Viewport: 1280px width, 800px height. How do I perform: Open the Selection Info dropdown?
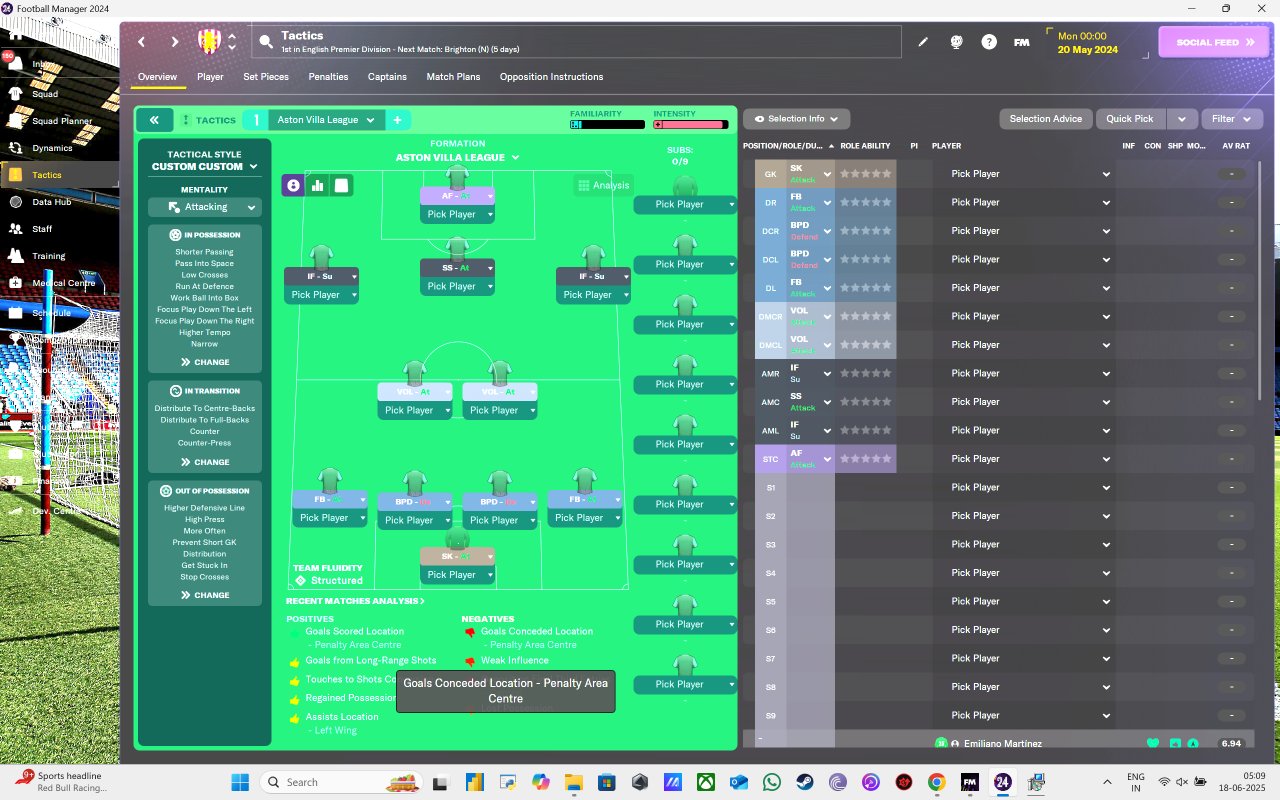point(796,119)
